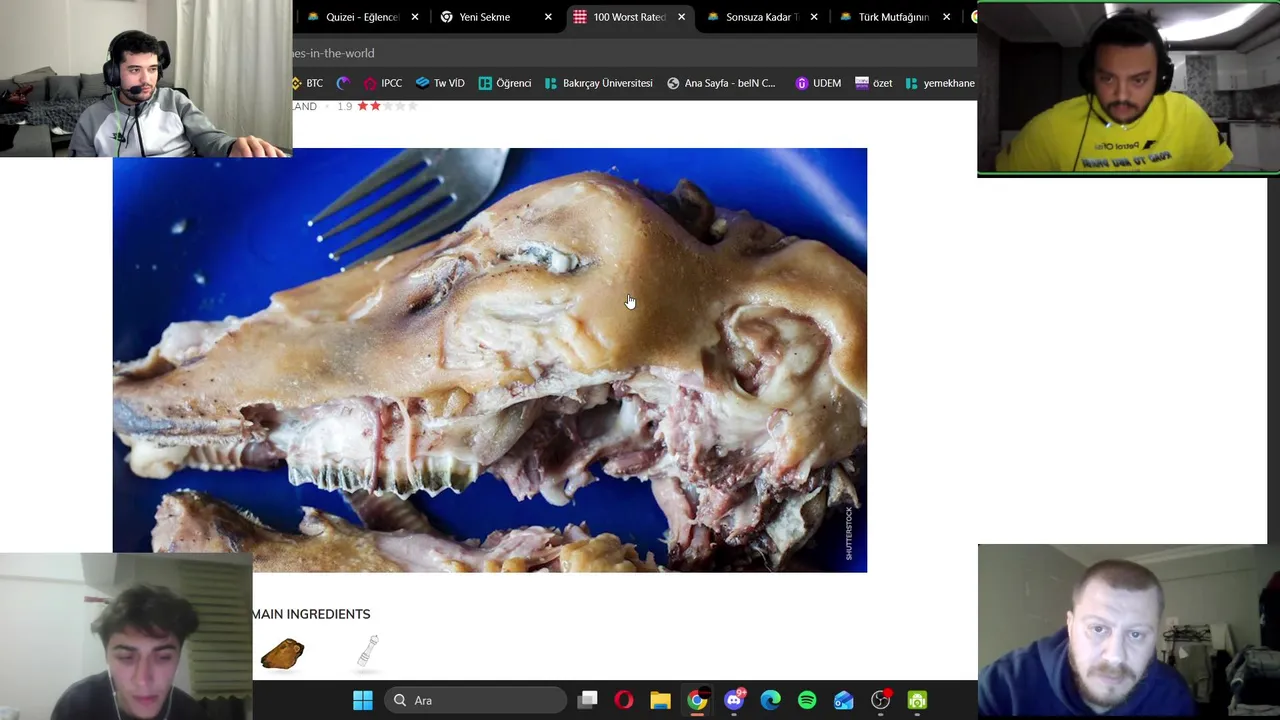Image resolution: width=1280 pixels, height=720 pixels.
Task: Click the Ara taskbar search box
Action: pos(476,701)
